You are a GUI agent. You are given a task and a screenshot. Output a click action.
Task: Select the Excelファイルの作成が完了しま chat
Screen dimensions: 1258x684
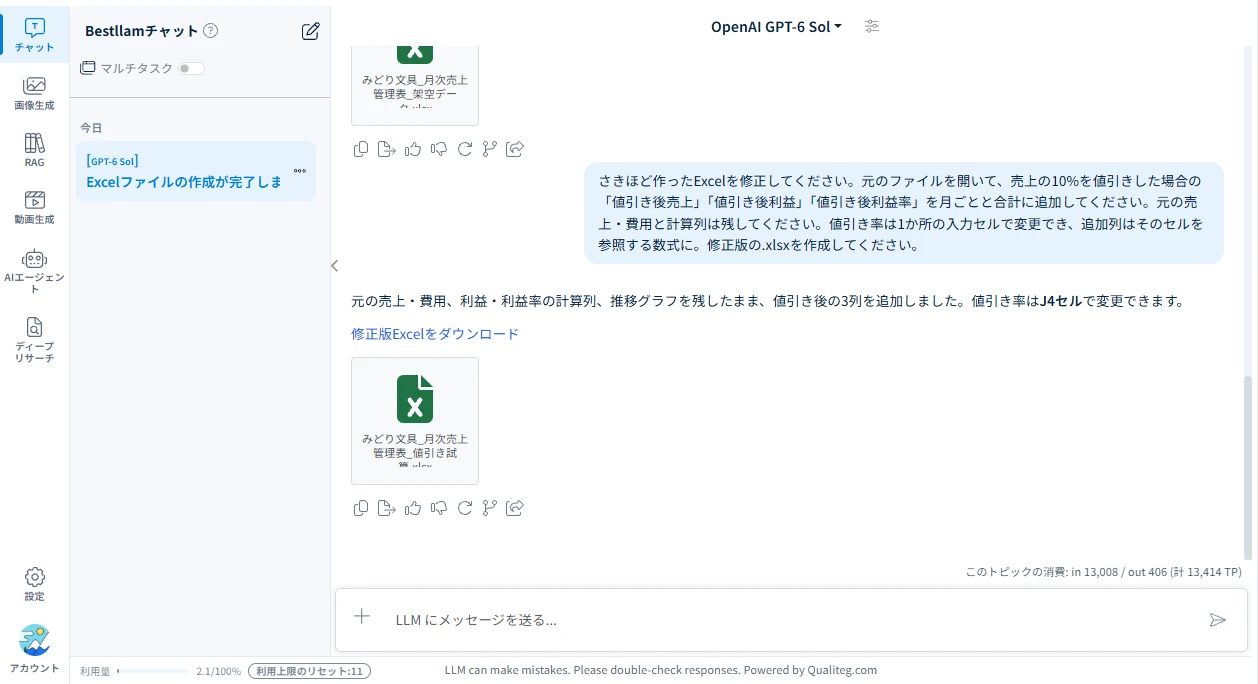point(195,171)
